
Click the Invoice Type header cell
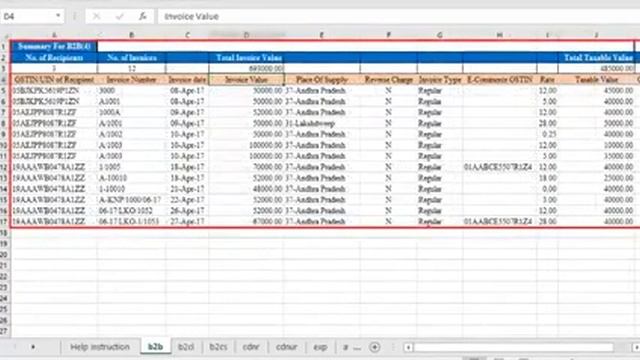tap(440, 80)
